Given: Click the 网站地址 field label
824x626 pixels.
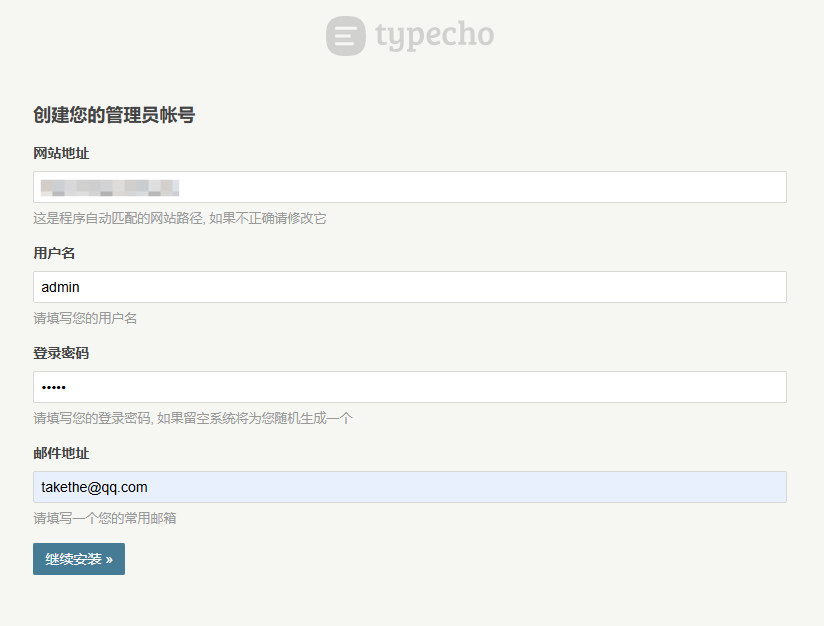Looking at the screenshot, I should click(61, 153).
